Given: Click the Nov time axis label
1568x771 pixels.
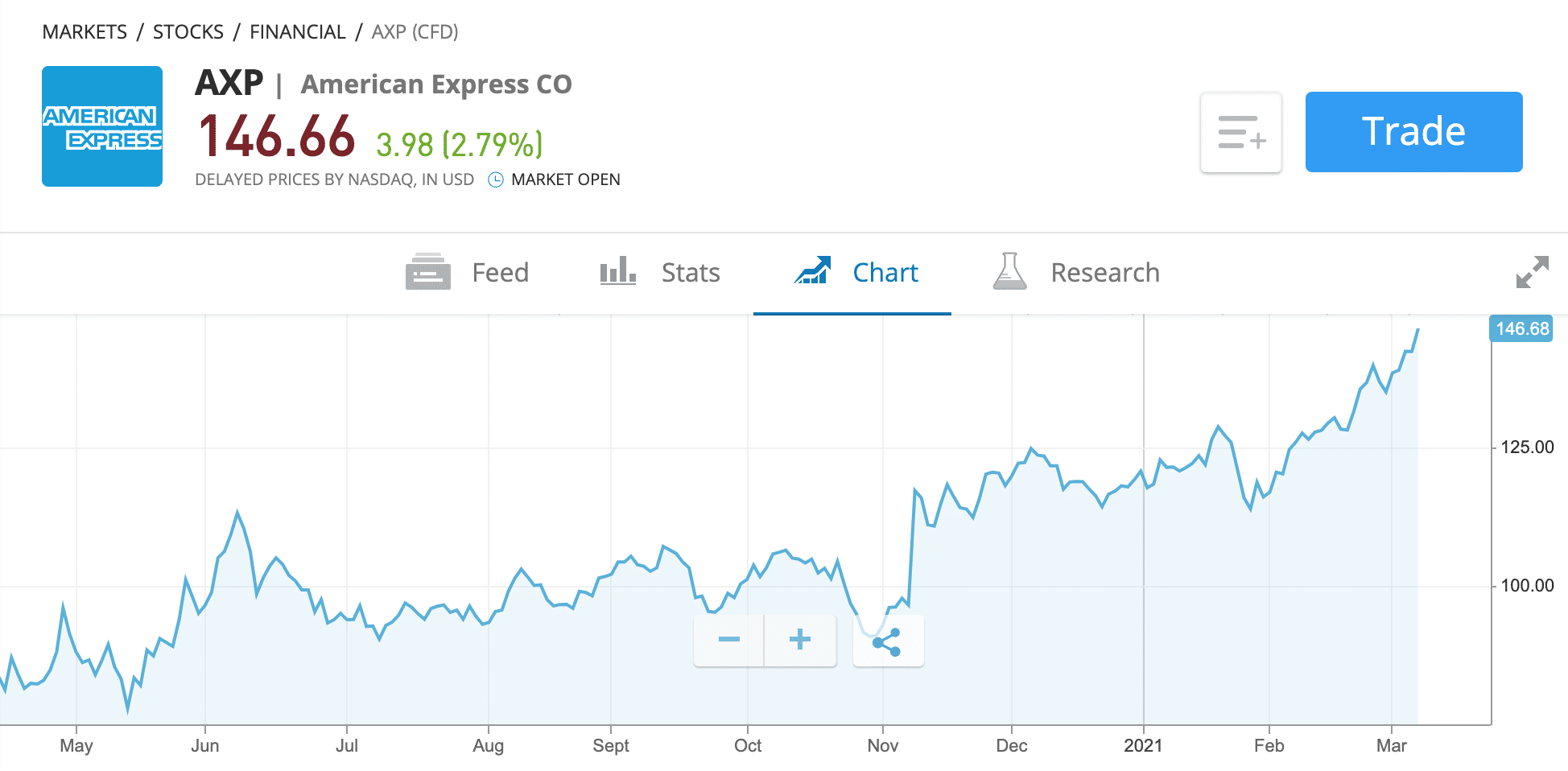Looking at the screenshot, I should [883, 746].
